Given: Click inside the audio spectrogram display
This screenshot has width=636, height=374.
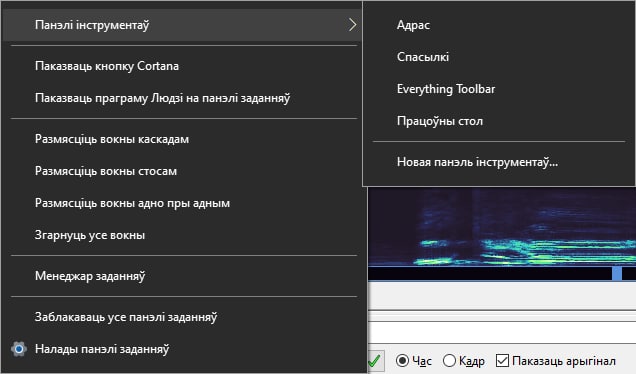Looking at the screenshot, I should [x=502, y=226].
